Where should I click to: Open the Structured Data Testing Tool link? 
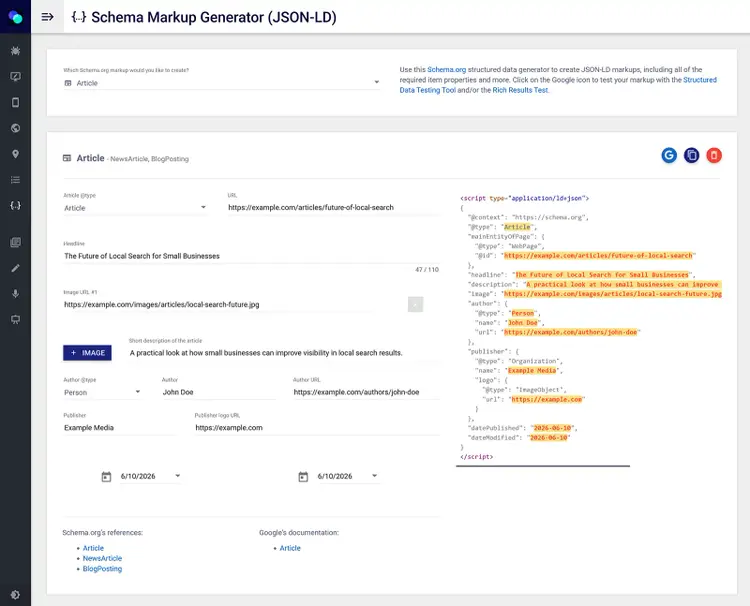pyautogui.click(x=558, y=85)
